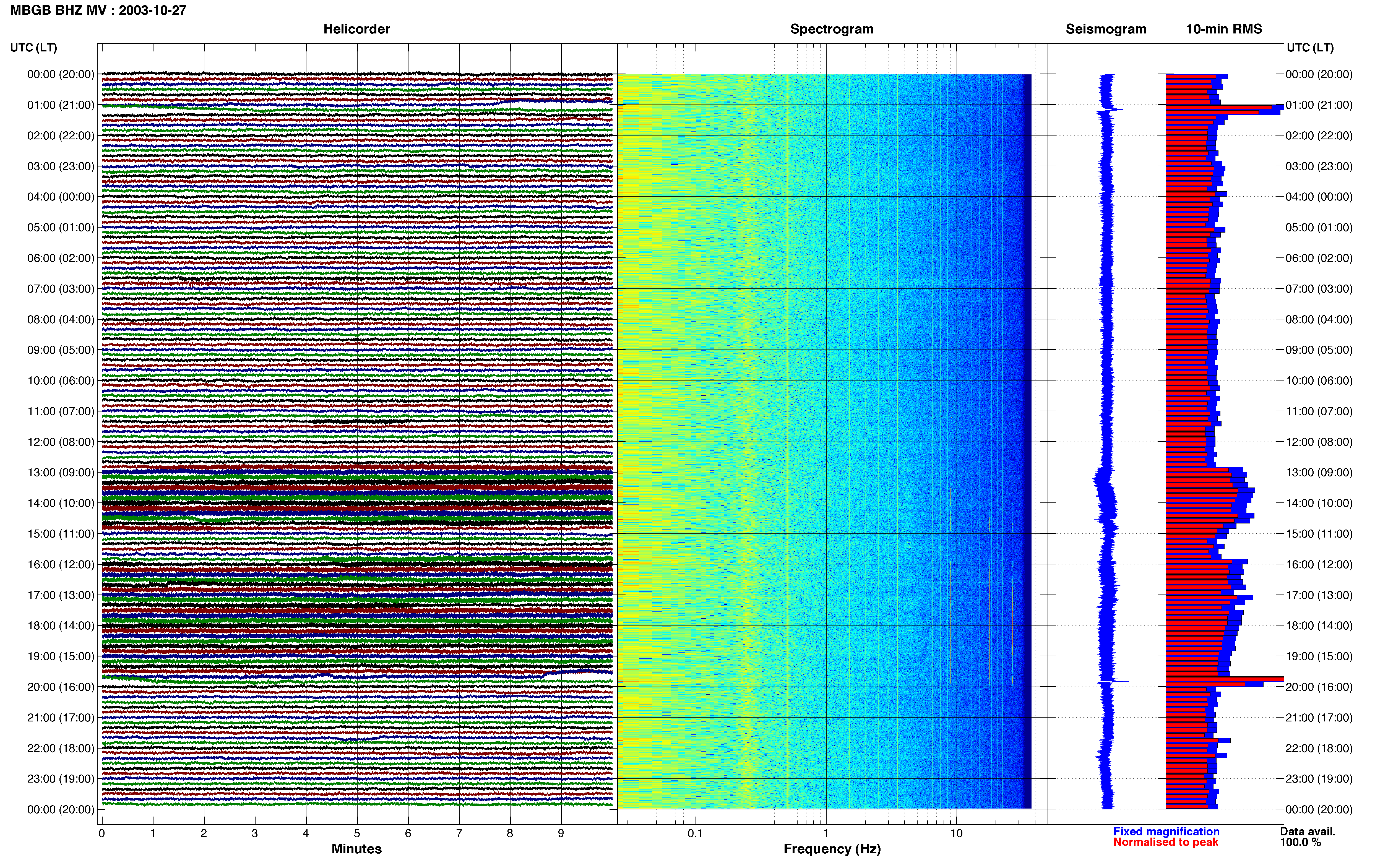Click the right '14:00 (10:00)' time label
The image size is (1388, 868).
pyautogui.click(x=1319, y=503)
